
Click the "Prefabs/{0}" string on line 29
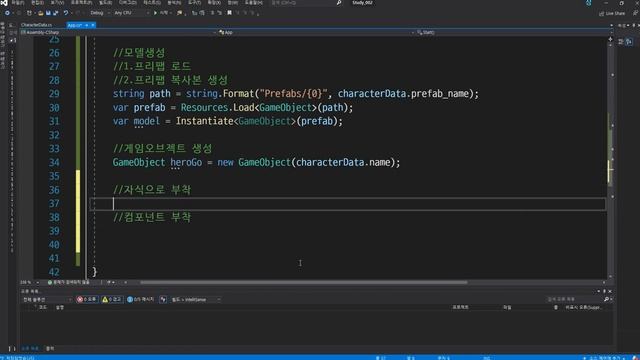[293, 94]
